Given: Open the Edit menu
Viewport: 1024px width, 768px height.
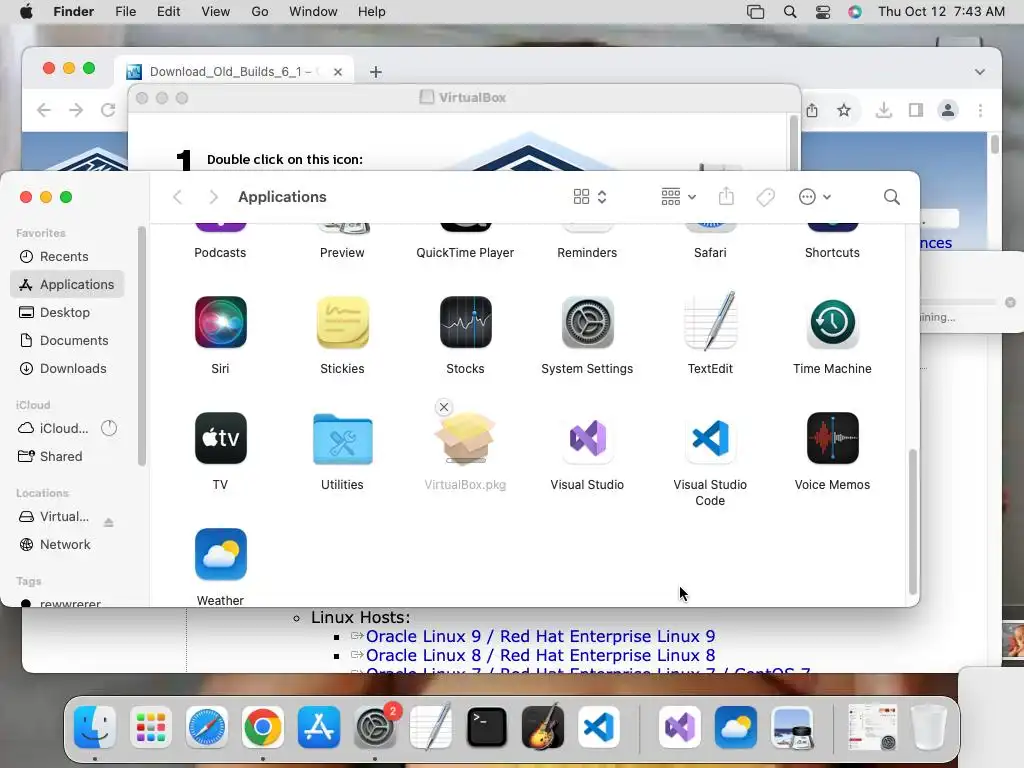Looking at the screenshot, I should coord(168,11).
